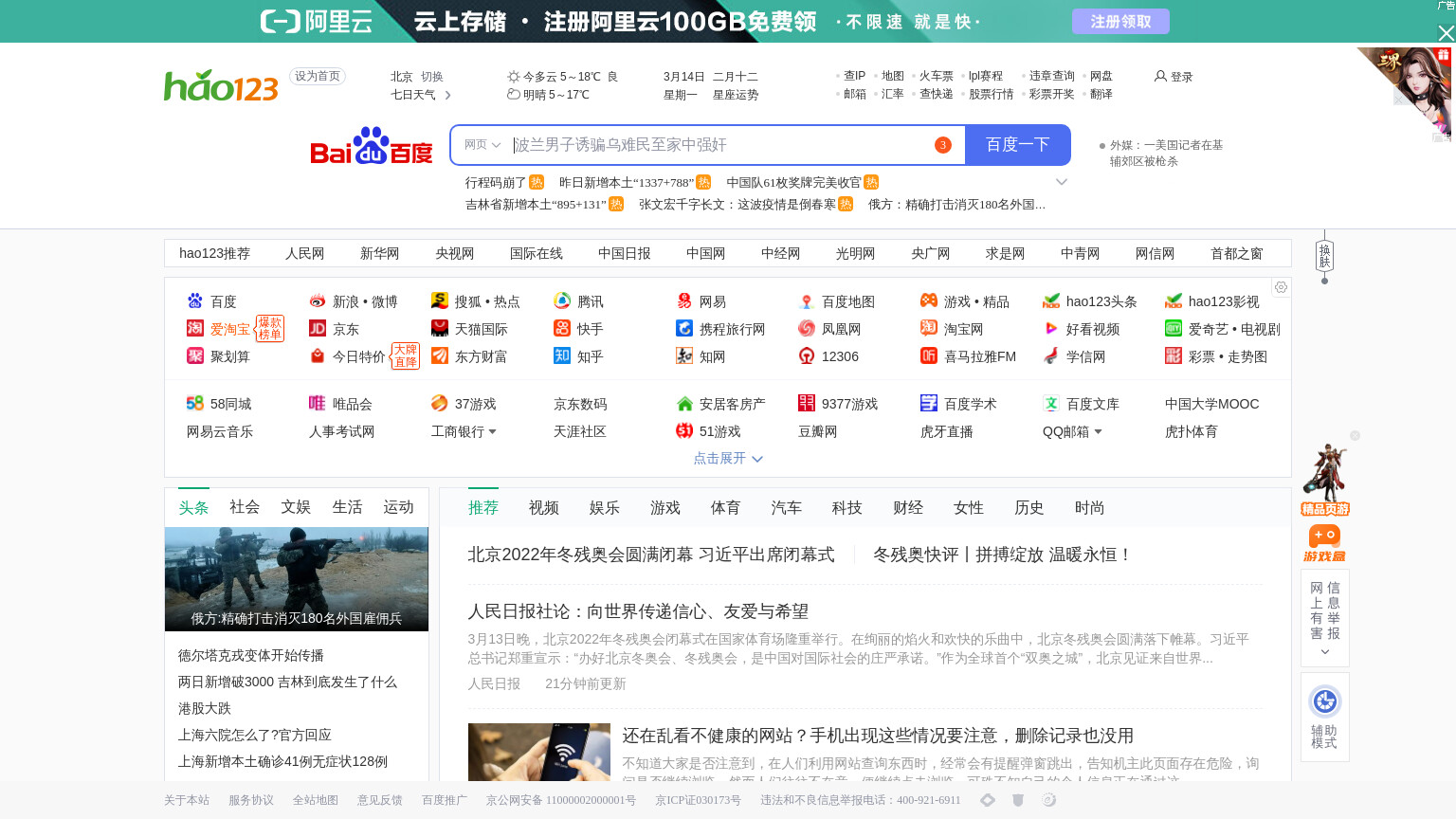Click the 换肤 skin tag
This screenshot has width=1456, height=819.
[1324, 255]
